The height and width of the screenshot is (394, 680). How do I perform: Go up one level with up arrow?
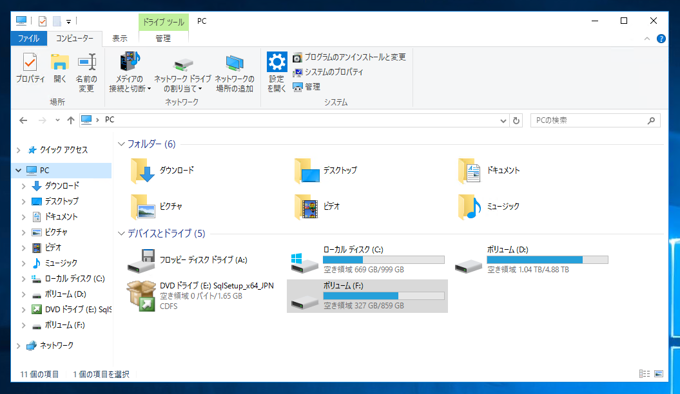(x=71, y=120)
